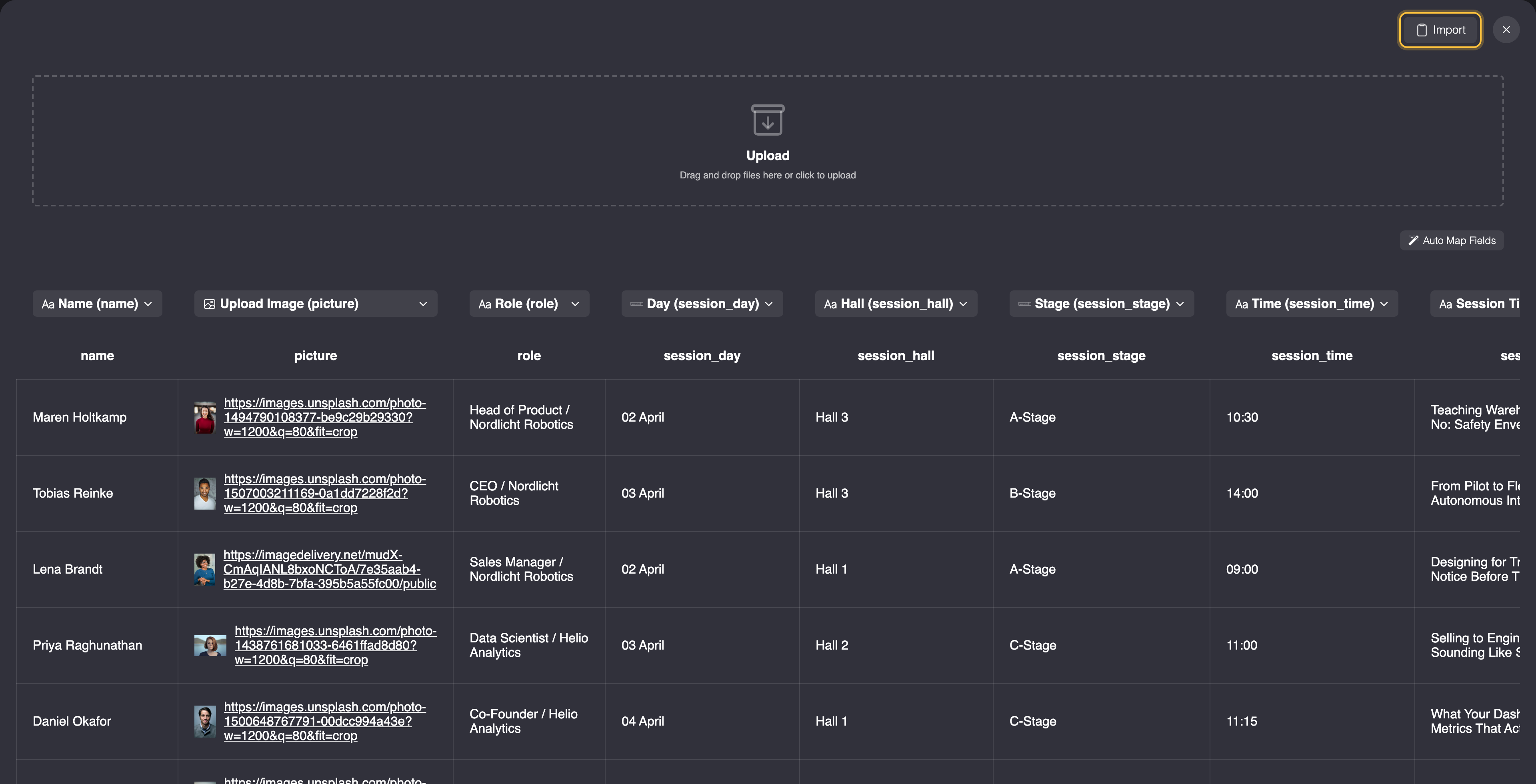Open the Time (session_time) mapping dropdown
Viewport: 1536px width, 784px height.
[1312, 304]
